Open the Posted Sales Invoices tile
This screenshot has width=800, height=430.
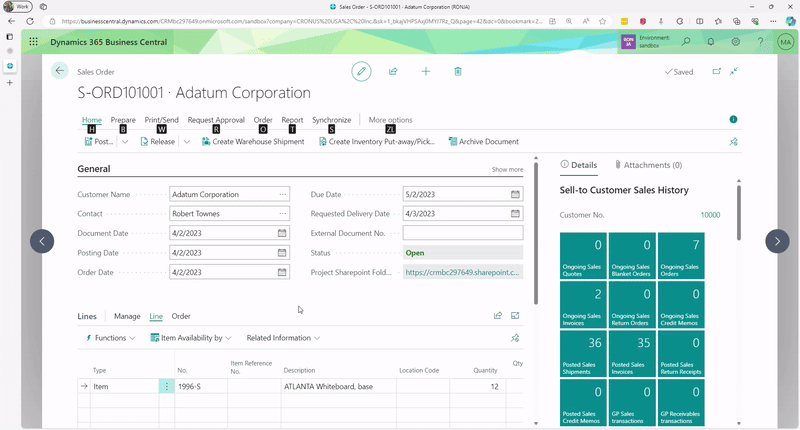630,351
